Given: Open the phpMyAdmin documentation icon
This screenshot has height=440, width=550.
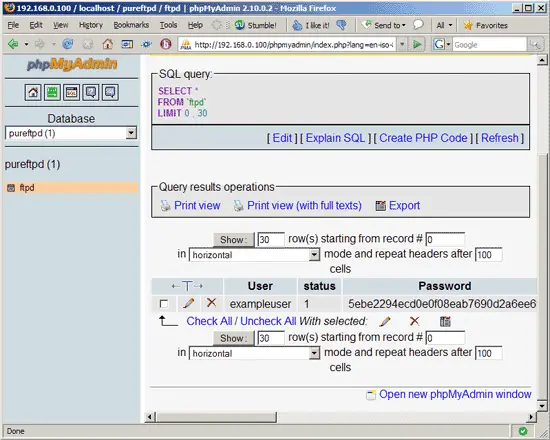Looking at the screenshot, I should tap(91, 92).
